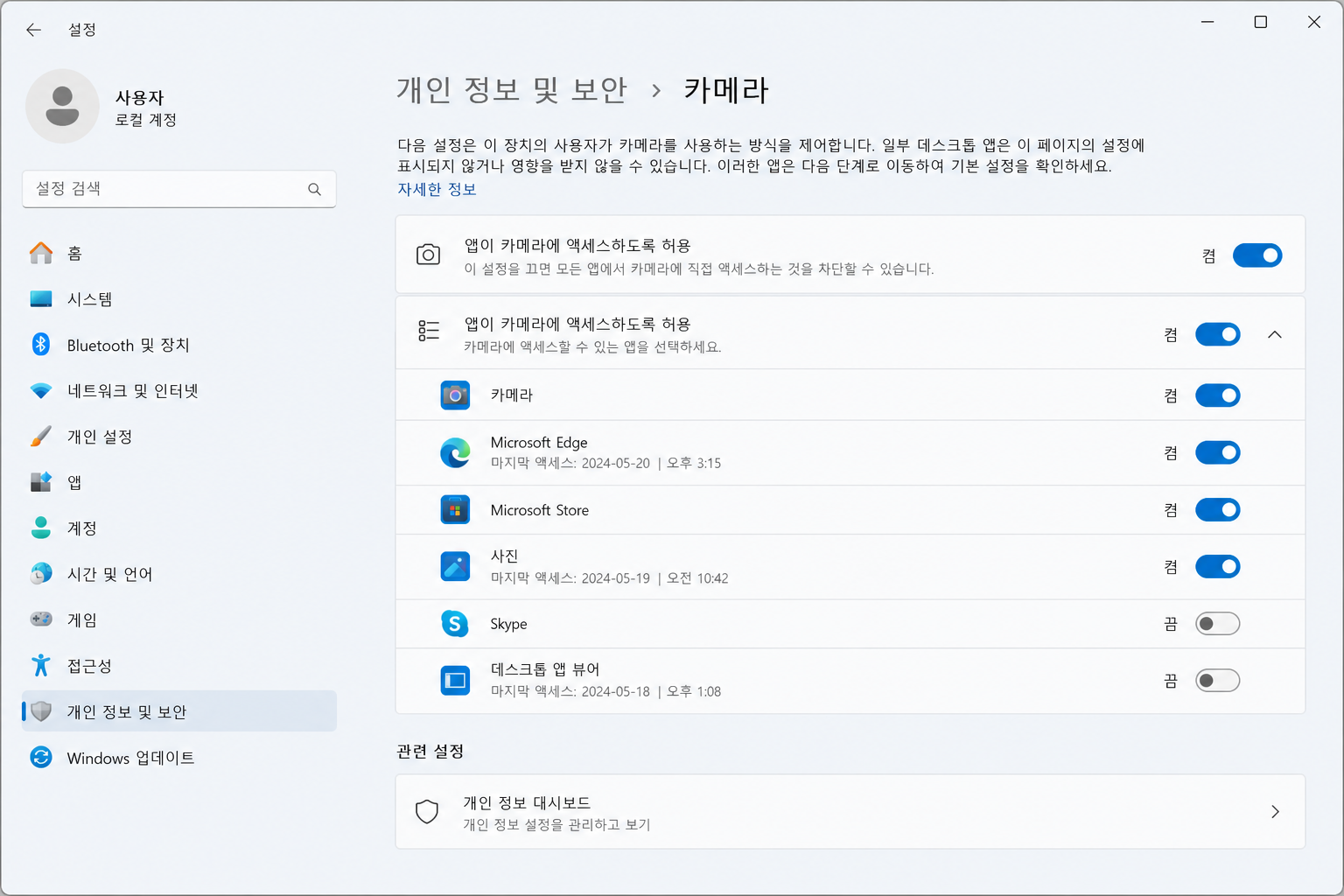The width and height of the screenshot is (1344, 896).
Task: Click the 설정 검색 search field
Action: [178, 189]
